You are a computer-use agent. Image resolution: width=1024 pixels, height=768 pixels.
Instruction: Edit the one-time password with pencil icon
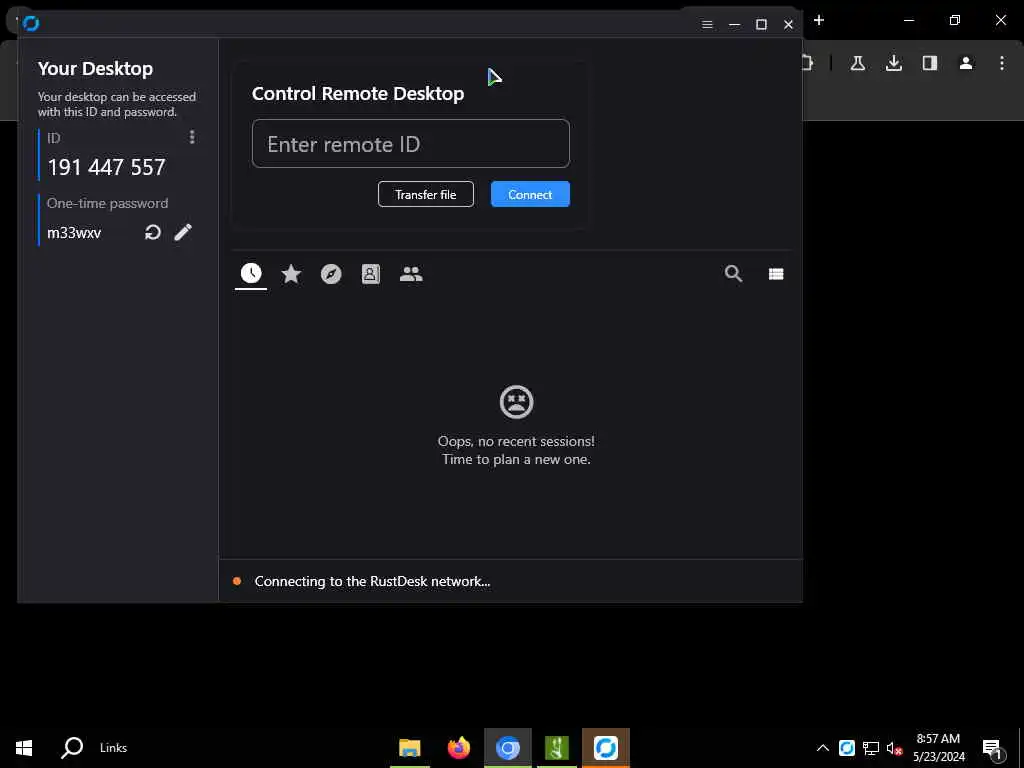[183, 232]
